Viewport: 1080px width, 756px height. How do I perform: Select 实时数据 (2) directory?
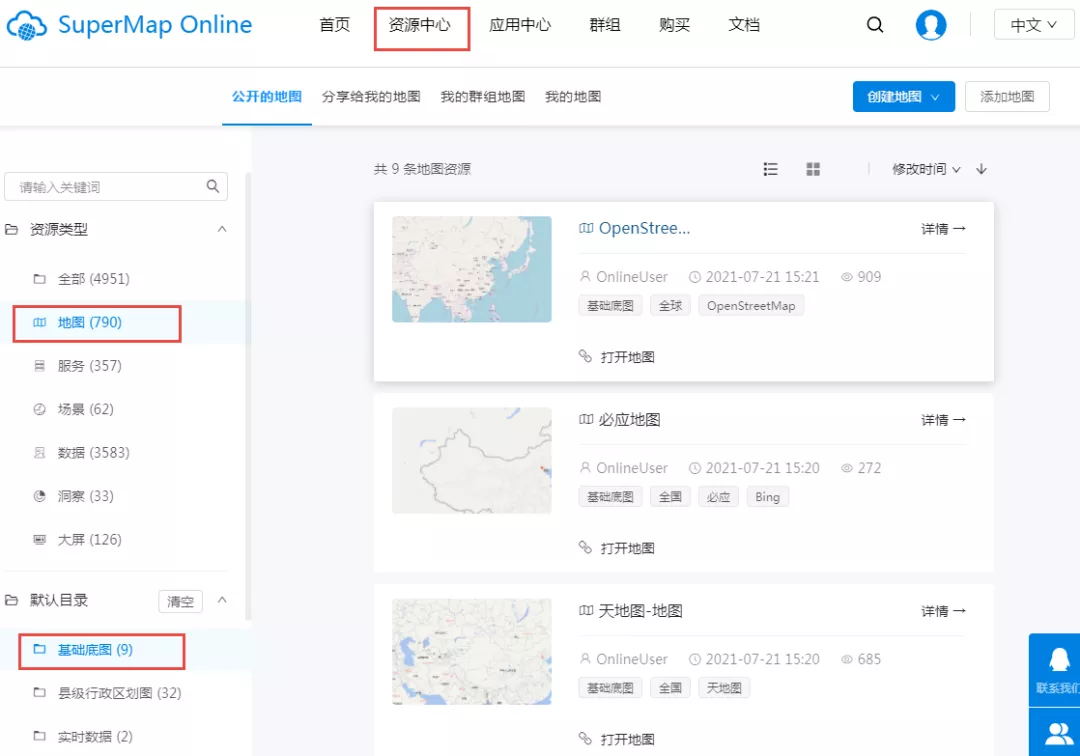95,736
